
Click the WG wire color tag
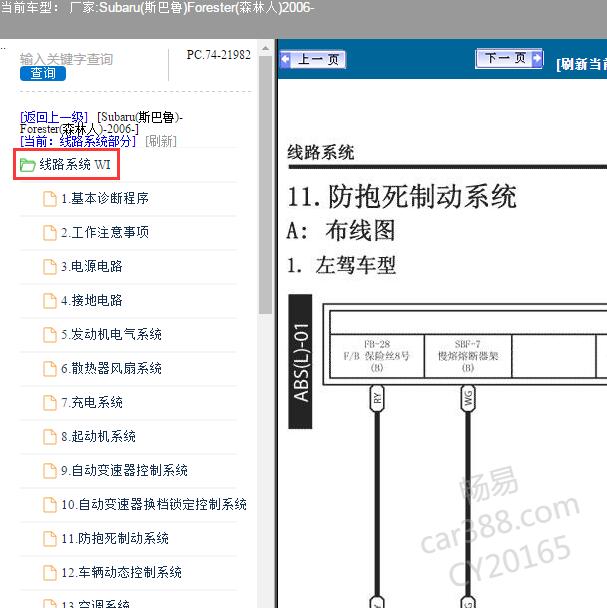coord(468,399)
